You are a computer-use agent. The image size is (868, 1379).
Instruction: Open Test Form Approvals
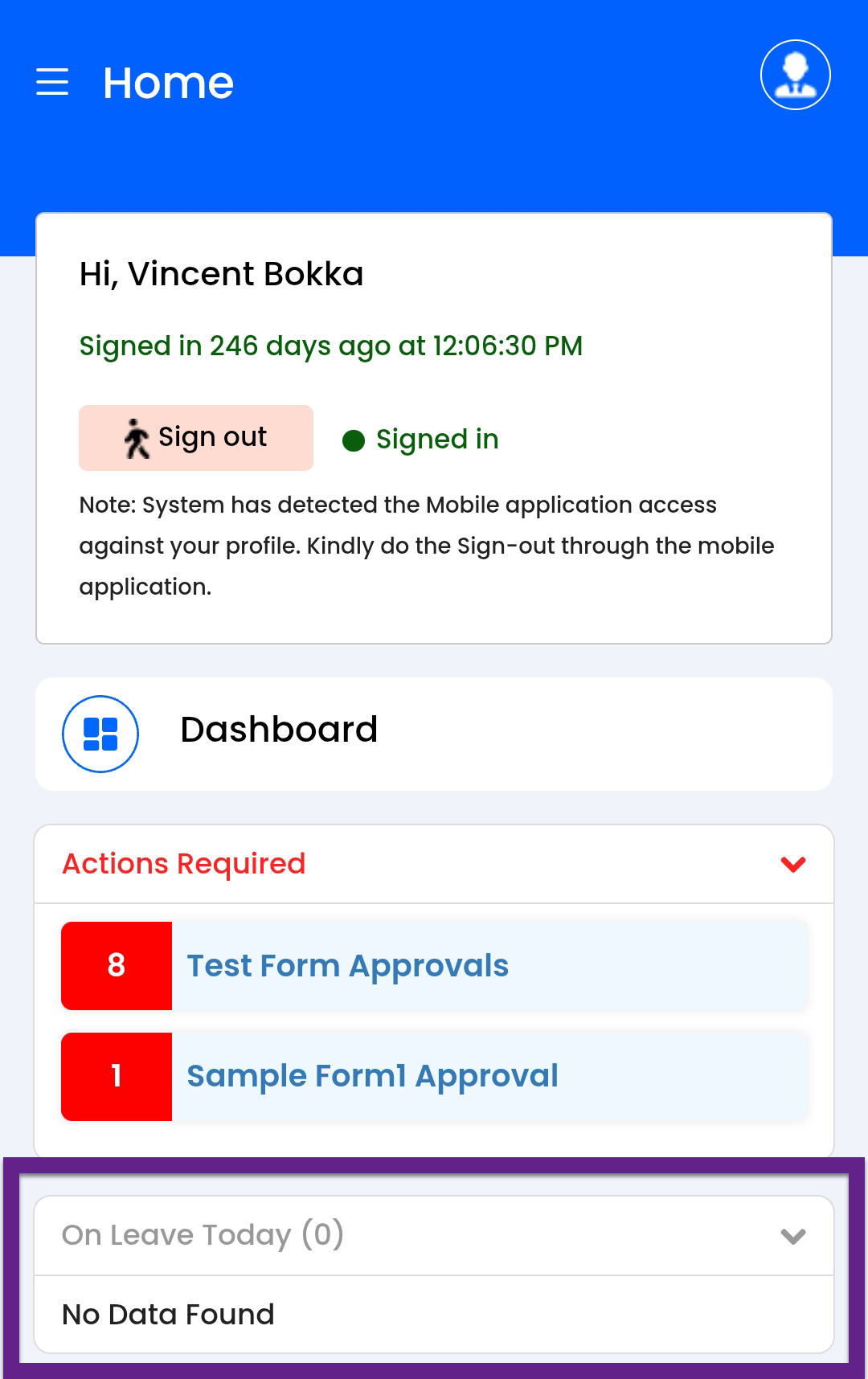347,966
